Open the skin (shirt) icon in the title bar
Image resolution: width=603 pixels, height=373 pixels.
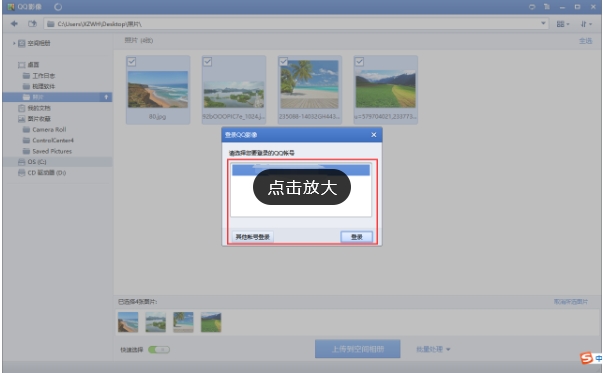(547, 7)
